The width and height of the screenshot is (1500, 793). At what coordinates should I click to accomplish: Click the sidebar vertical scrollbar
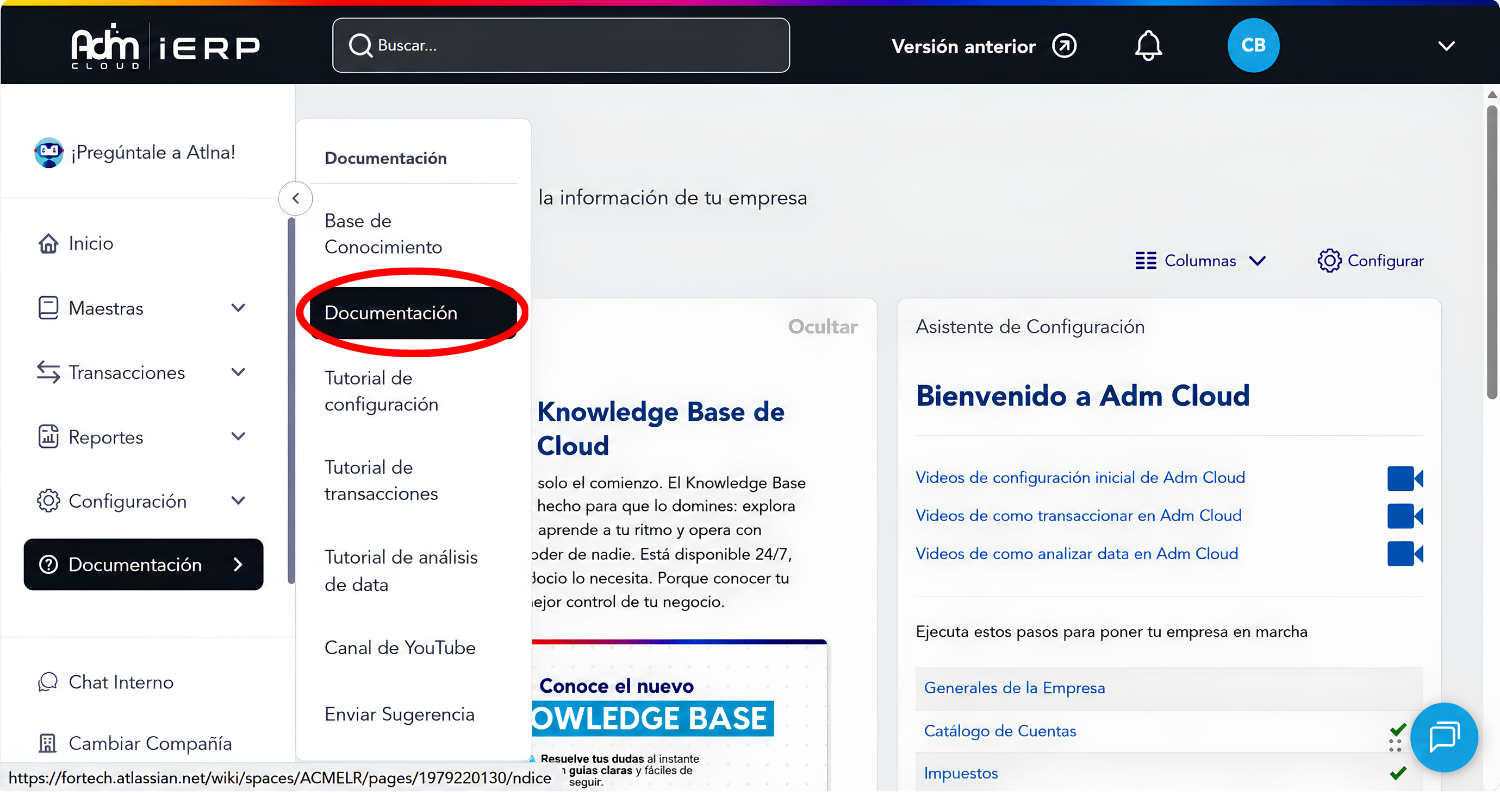(x=291, y=400)
